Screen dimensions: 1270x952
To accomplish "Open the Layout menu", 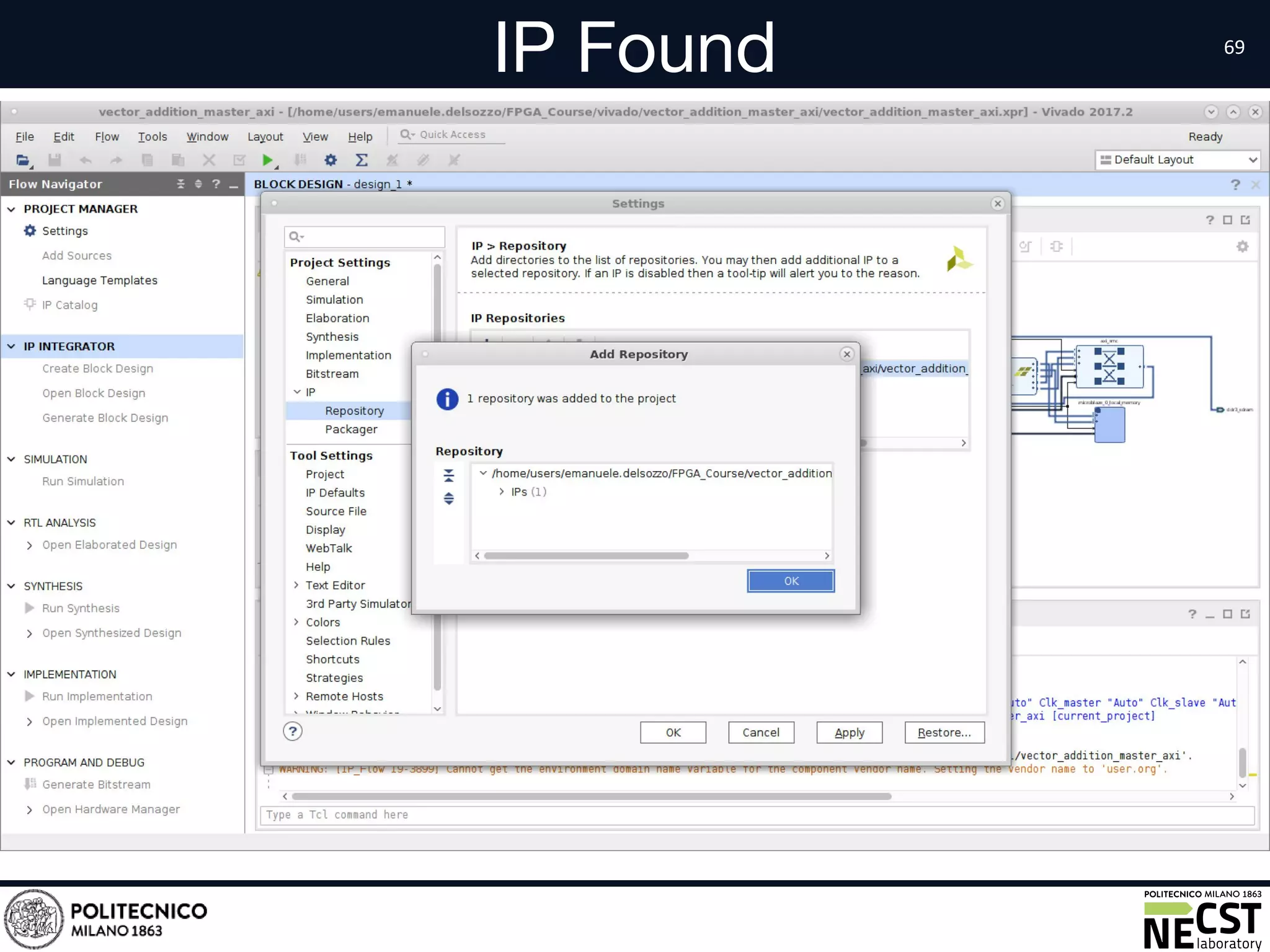I will (265, 136).
